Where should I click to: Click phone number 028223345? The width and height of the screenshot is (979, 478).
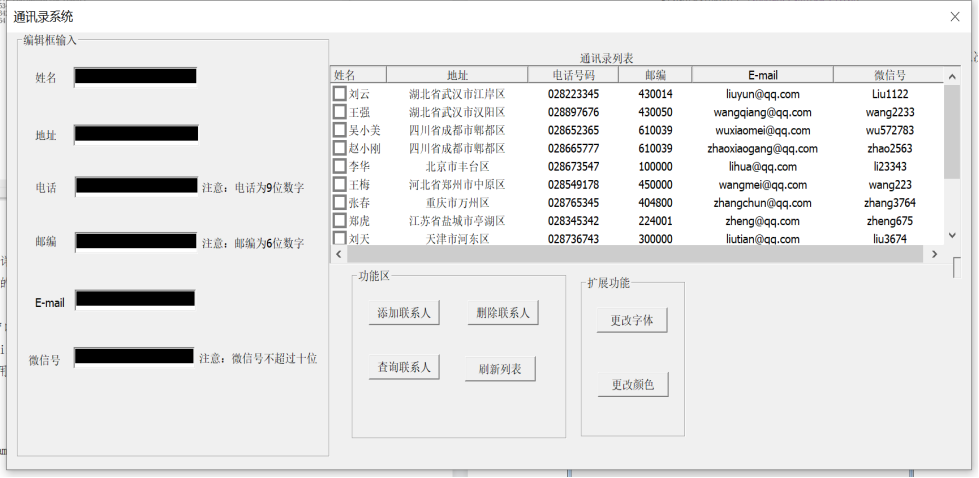573,94
